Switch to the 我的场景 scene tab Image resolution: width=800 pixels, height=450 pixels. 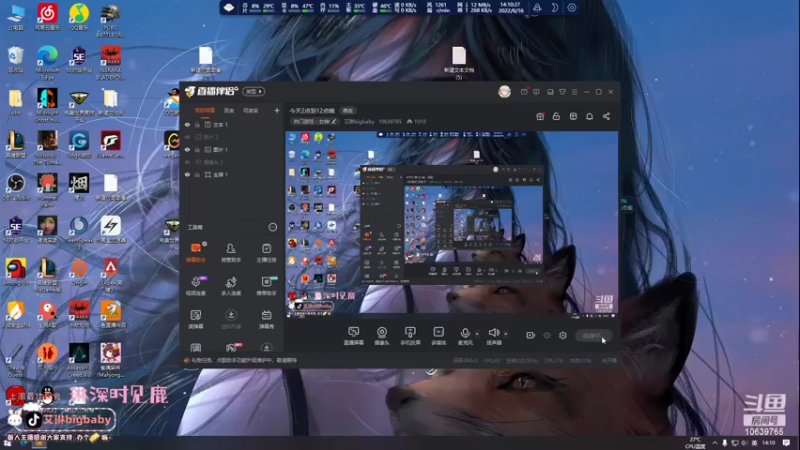pos(205,111)
